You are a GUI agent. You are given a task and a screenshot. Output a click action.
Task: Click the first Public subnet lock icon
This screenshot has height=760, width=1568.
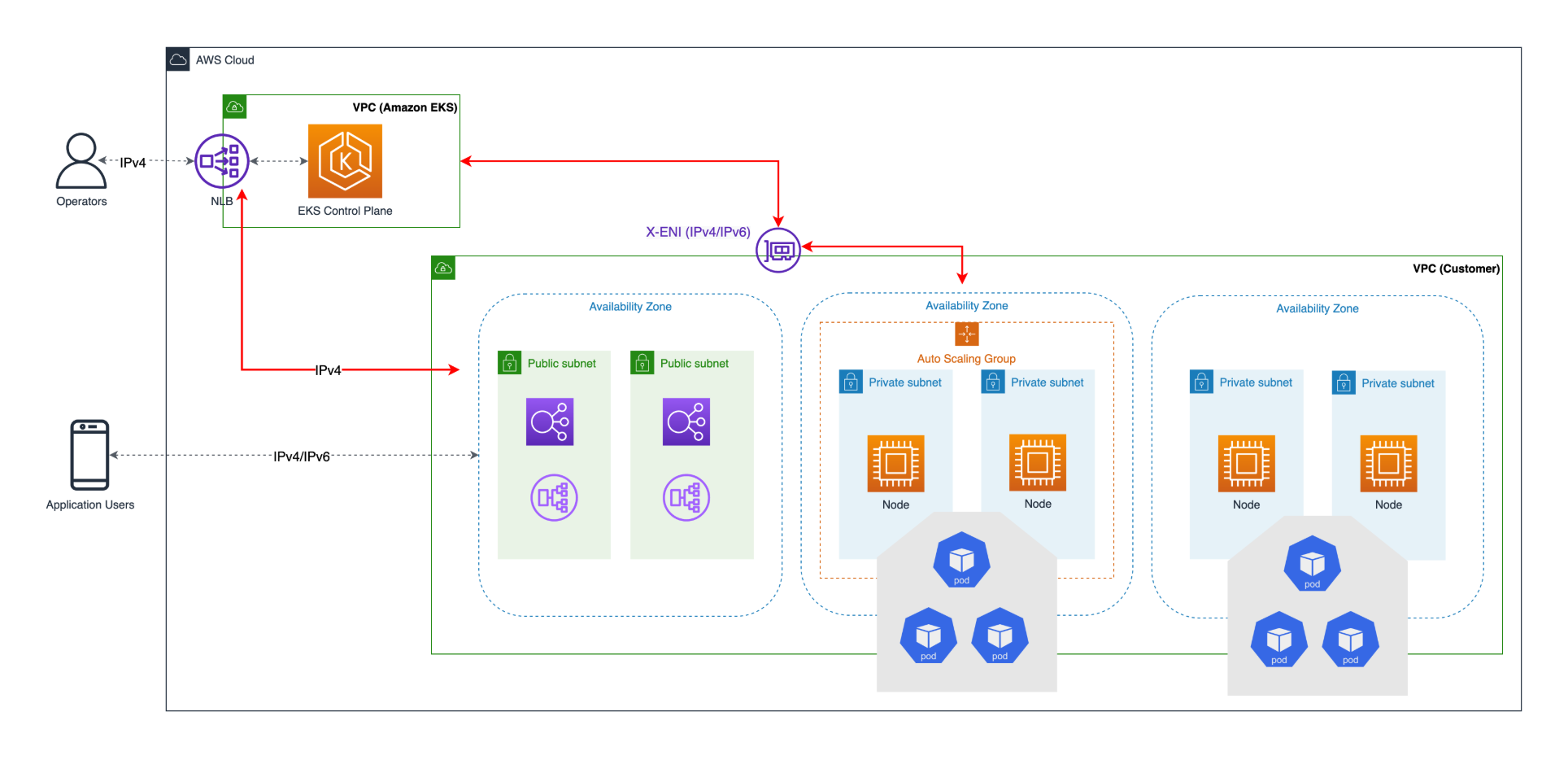click(509, 363)
